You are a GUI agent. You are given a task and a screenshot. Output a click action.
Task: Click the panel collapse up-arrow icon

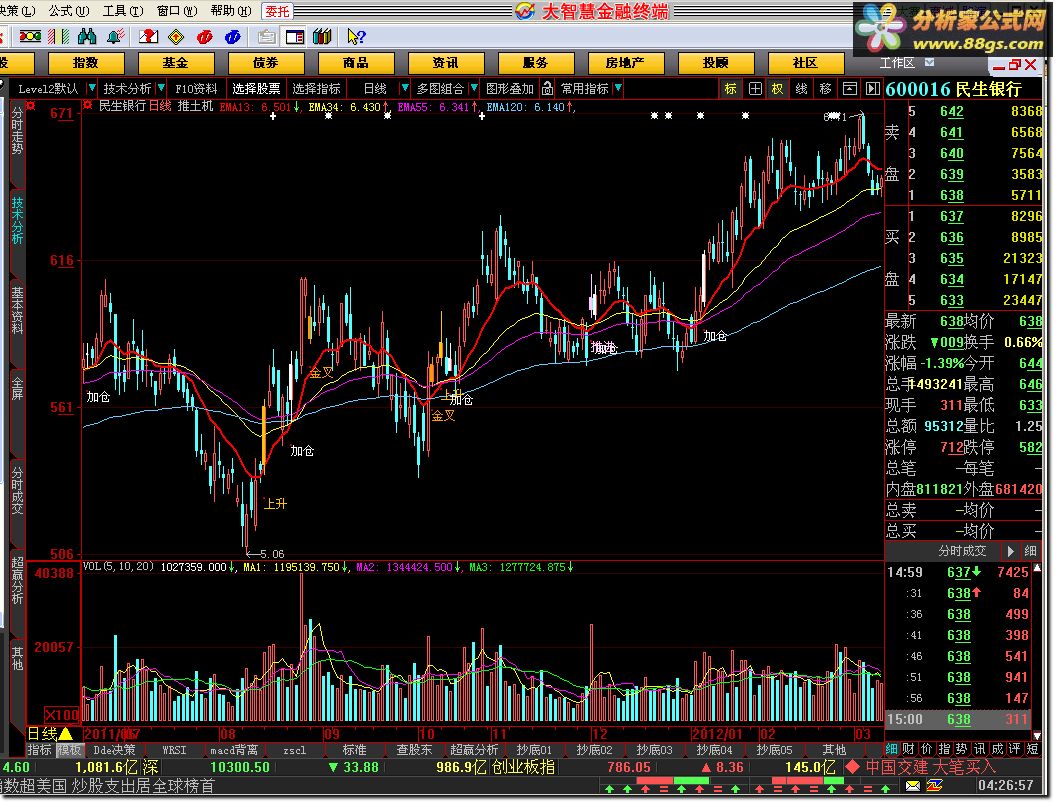850,89
